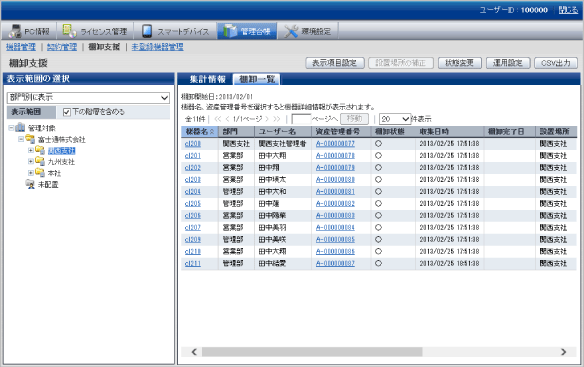This screenshot has width=584, height=367.
Task: Open the 機器管理 submenu link
Action: (x=21, y=47)
